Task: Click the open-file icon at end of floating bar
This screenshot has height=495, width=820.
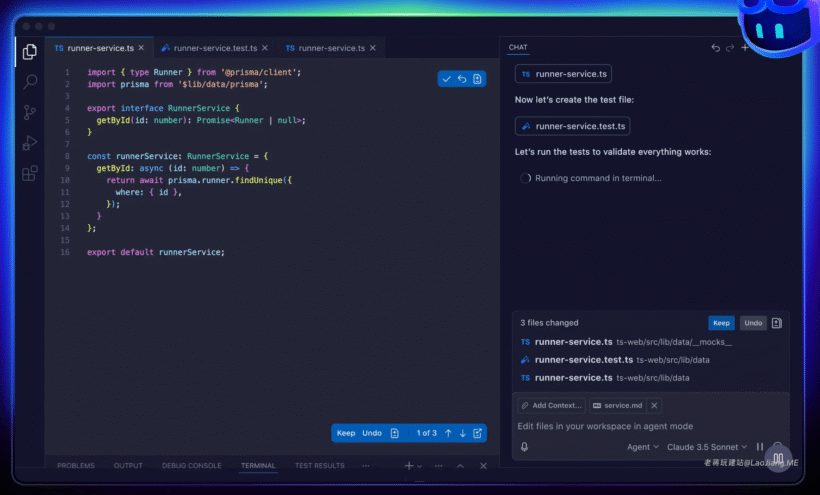Action: [x=477, y=433]
